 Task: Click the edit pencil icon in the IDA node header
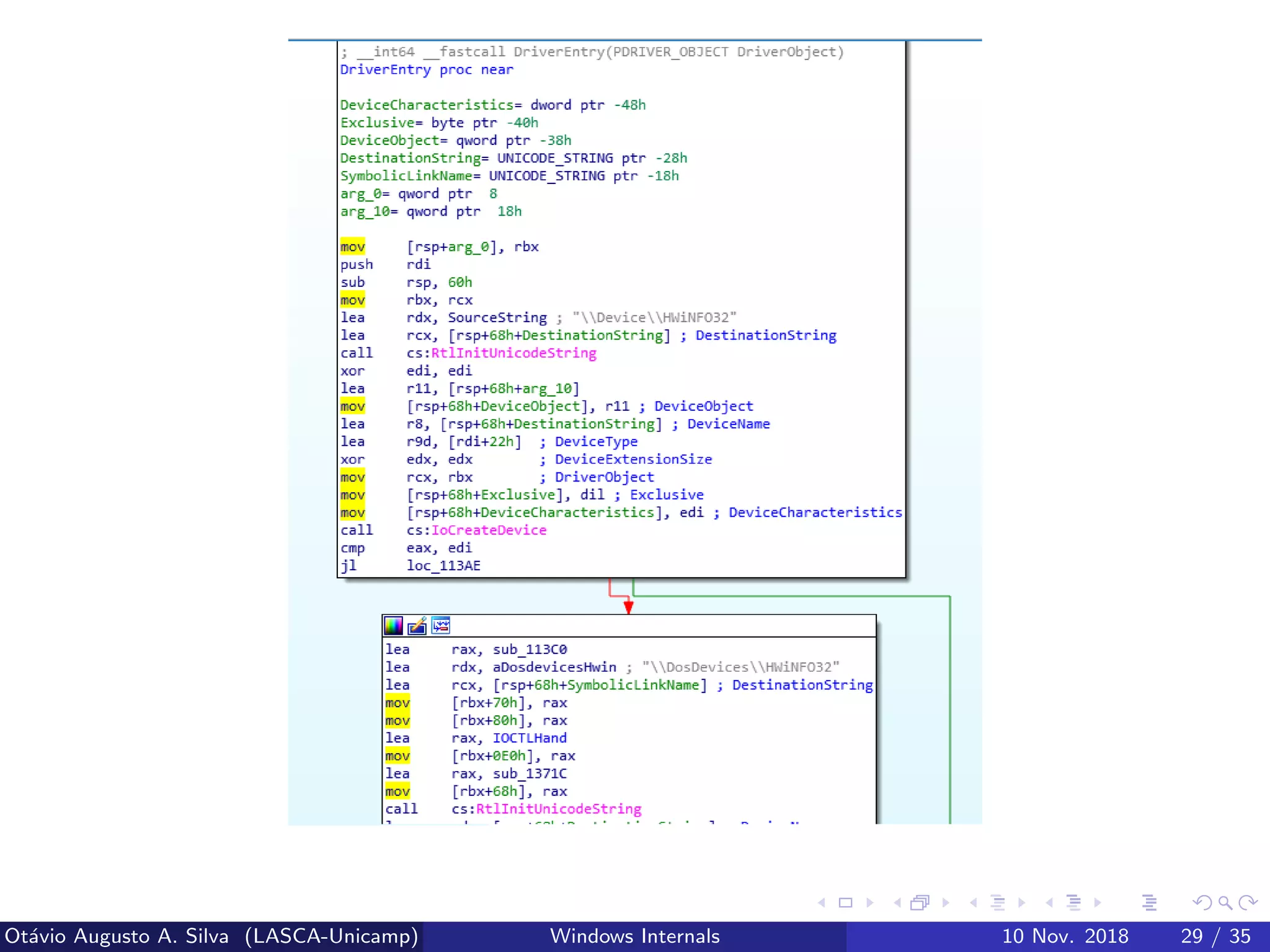click(417, 626)
